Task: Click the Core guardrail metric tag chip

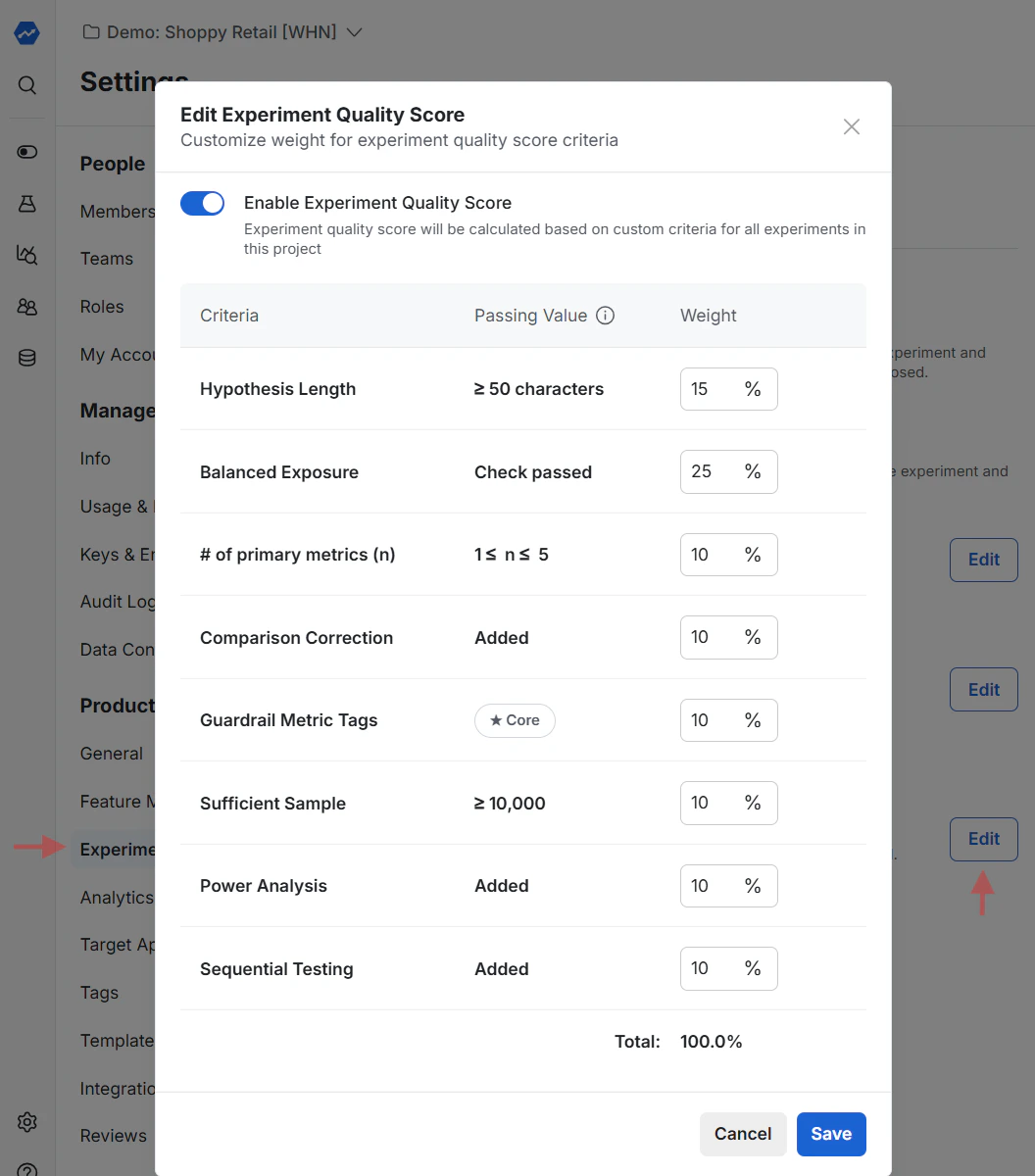Action: tap(515, 720)
